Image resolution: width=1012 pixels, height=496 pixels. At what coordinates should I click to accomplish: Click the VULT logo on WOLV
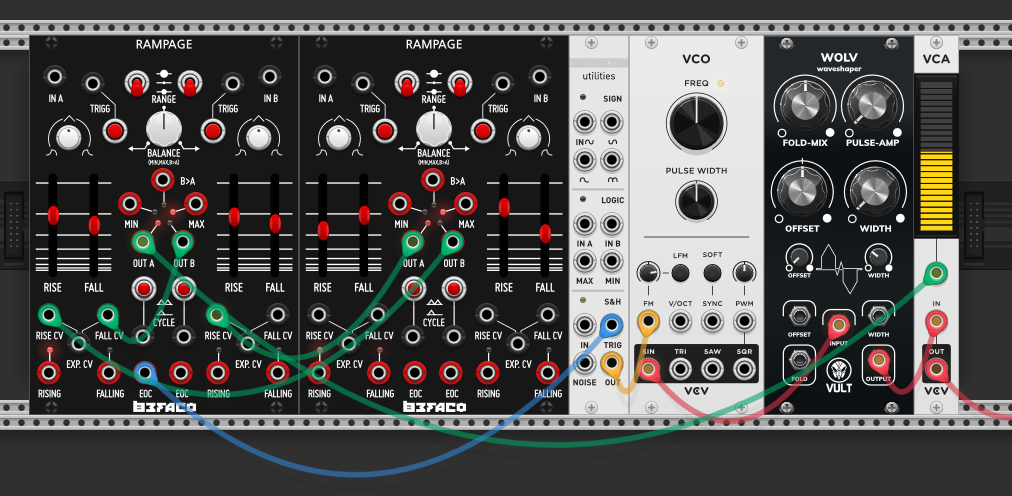coord(839,374)
